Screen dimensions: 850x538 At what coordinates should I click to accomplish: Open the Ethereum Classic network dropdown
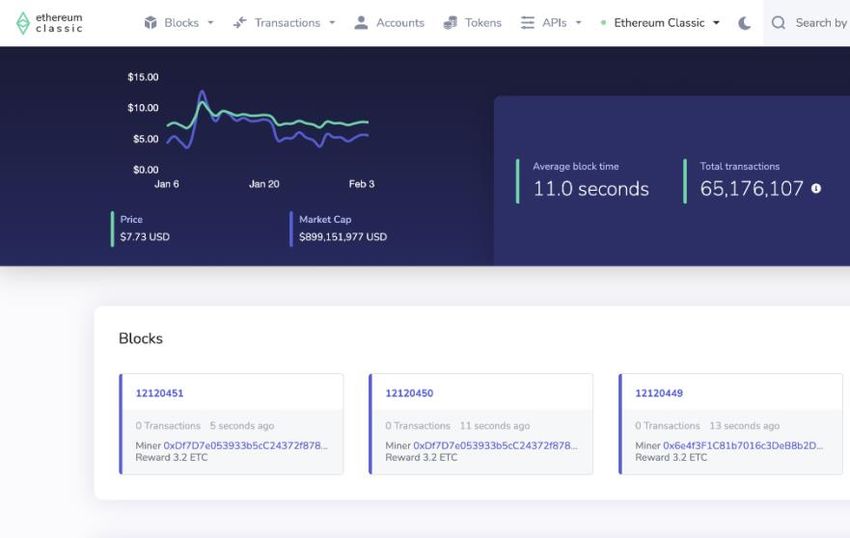point(660,23)
